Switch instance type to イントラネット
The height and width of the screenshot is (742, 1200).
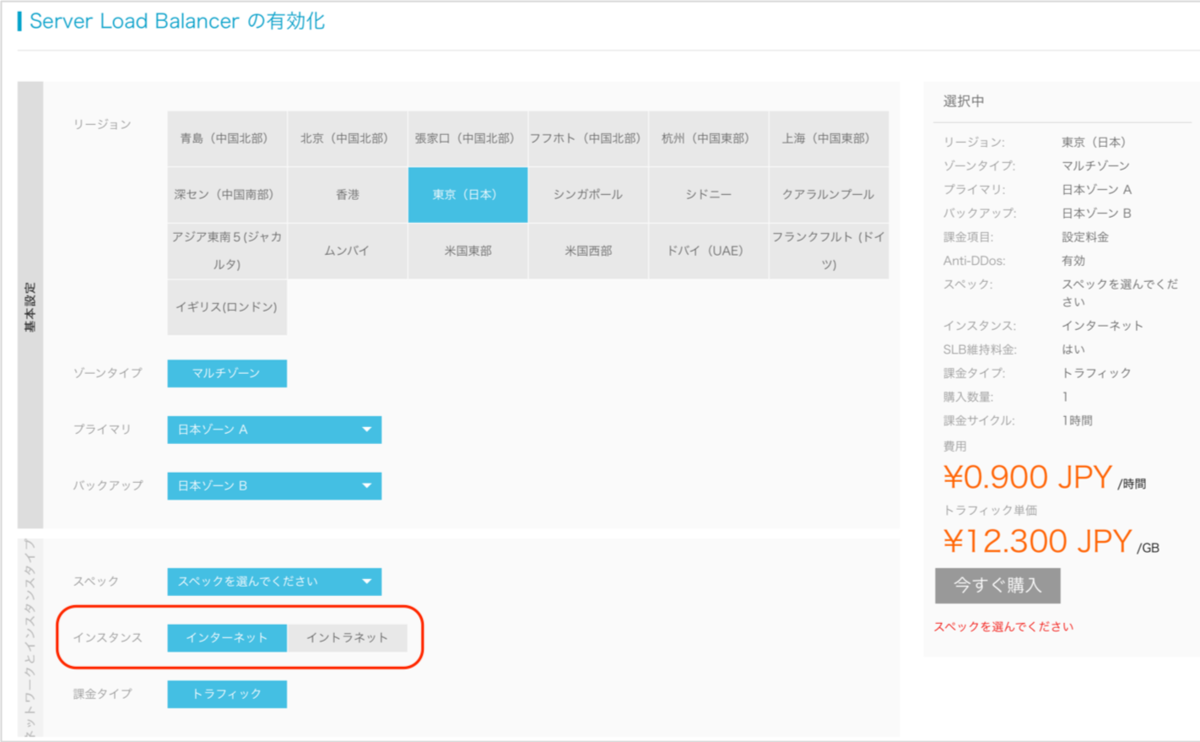coord(347,638)
